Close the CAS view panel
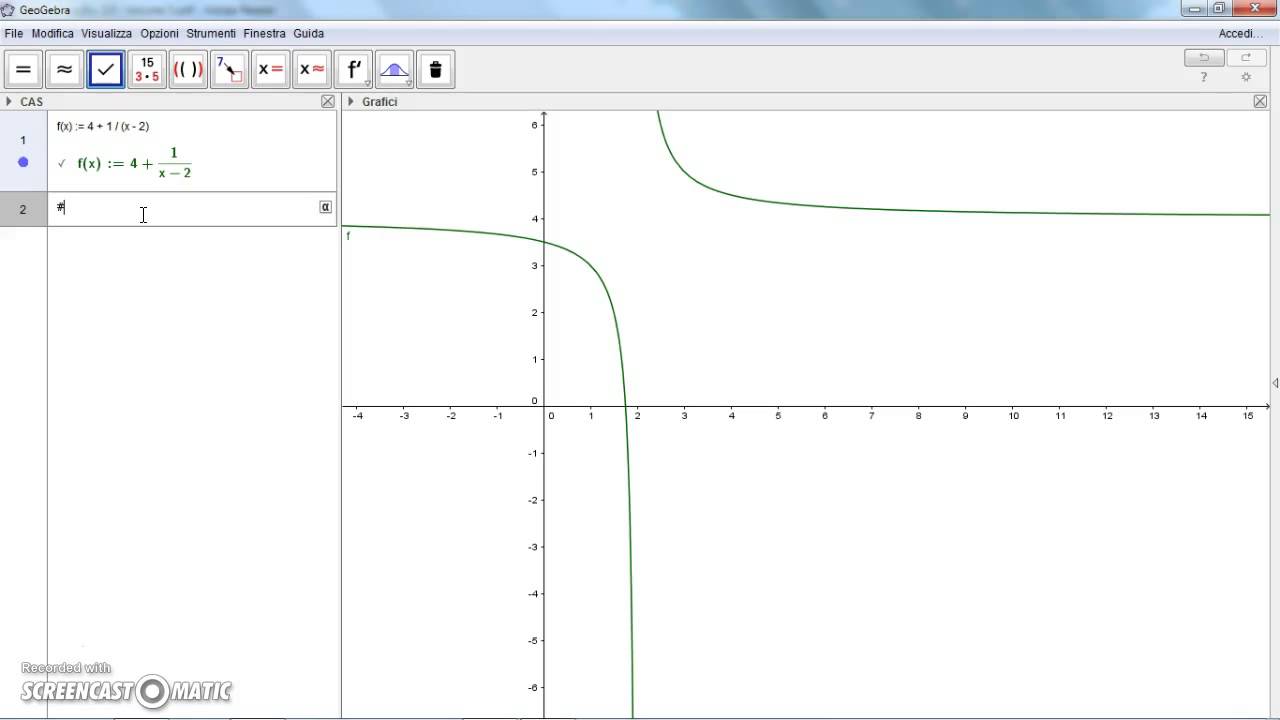 point(328,101)
